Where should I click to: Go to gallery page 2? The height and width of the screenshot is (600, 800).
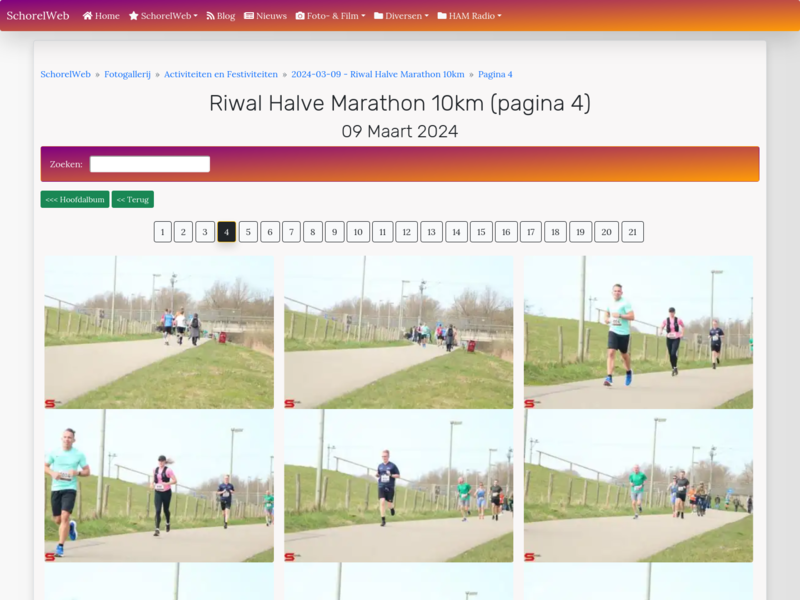pyautogui.click(x=183, y=232)
